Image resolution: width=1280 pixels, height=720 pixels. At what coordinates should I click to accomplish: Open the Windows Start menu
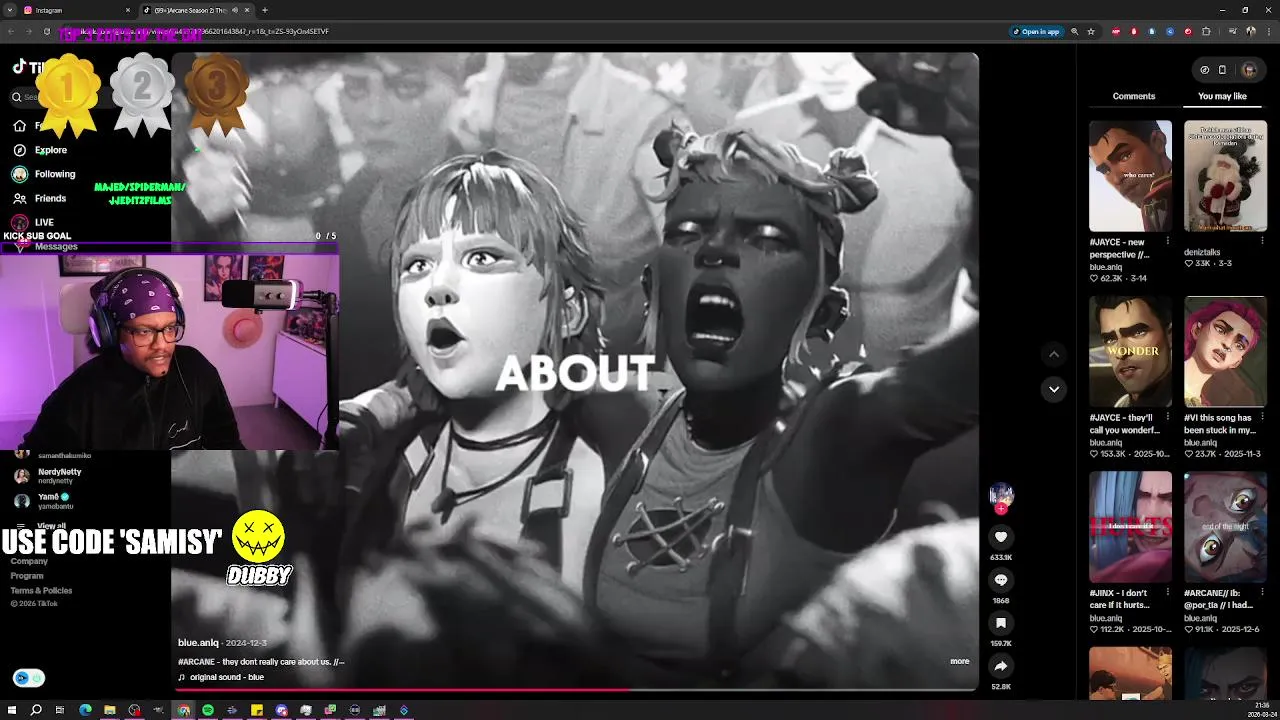pyautogui.click(x=11, y=710)
